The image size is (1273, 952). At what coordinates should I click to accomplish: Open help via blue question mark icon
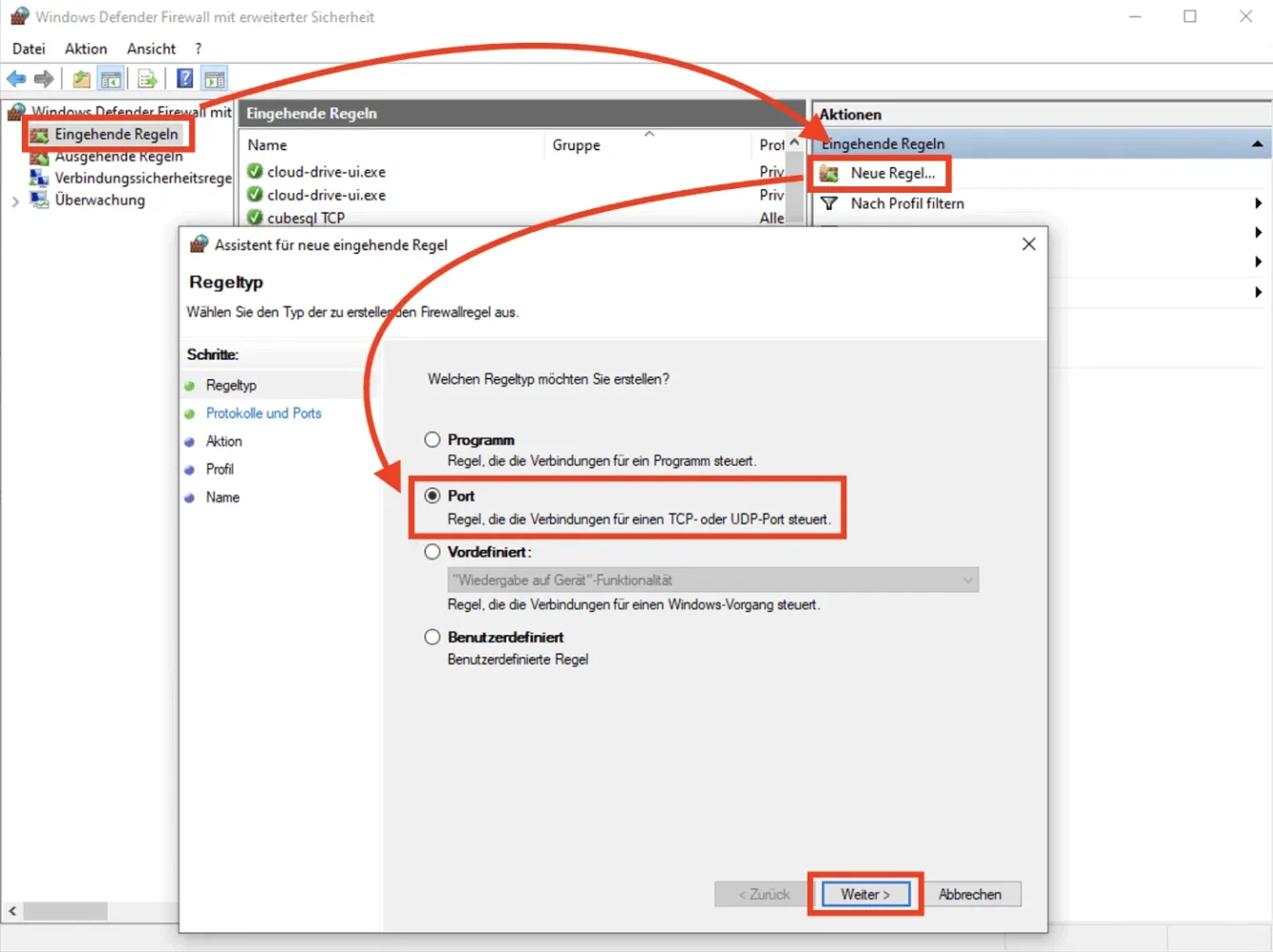[x=185, y=79]
